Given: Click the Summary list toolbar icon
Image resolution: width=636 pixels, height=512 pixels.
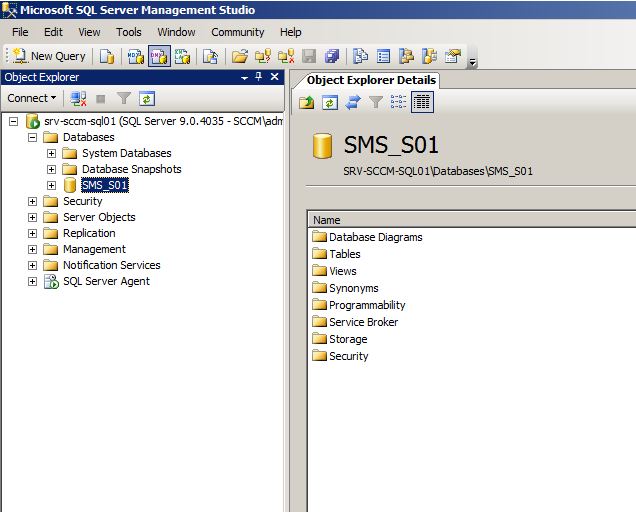Looking at the screenshot, I should pos(383,56).
